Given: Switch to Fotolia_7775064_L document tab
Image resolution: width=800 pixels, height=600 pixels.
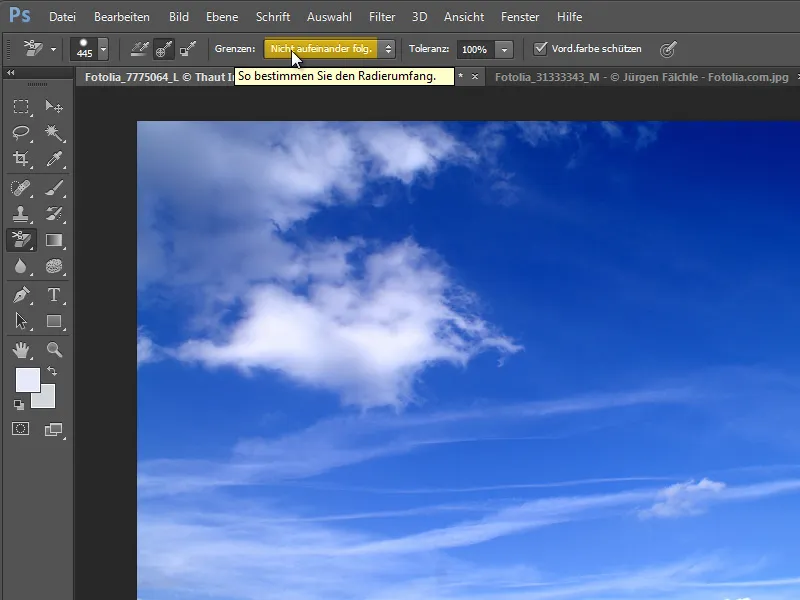Looking at the screenshot, I should click(x=159, y=77).
